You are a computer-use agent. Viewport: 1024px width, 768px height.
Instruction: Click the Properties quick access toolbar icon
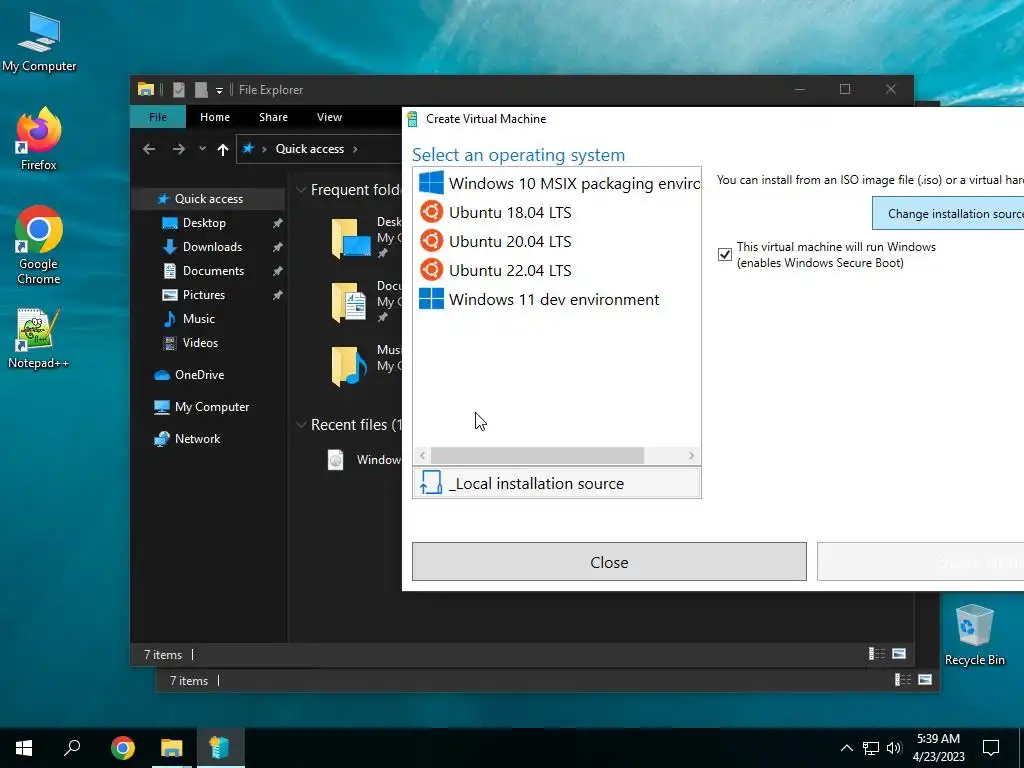(x=178, y=89)
